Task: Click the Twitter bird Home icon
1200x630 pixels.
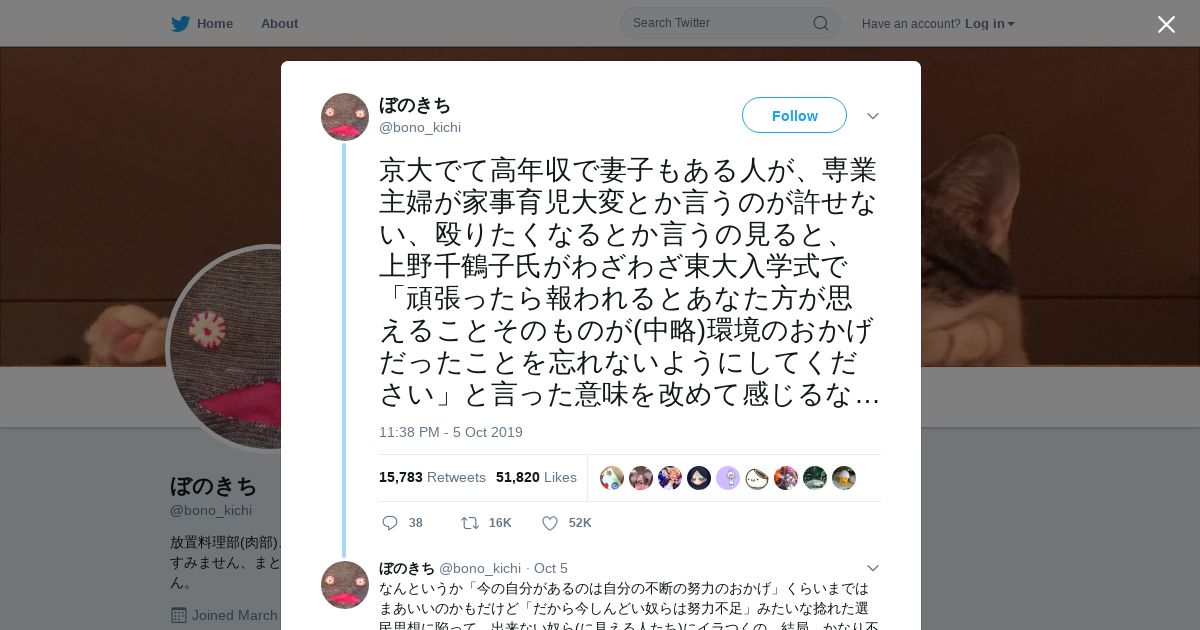Action: 180,23
